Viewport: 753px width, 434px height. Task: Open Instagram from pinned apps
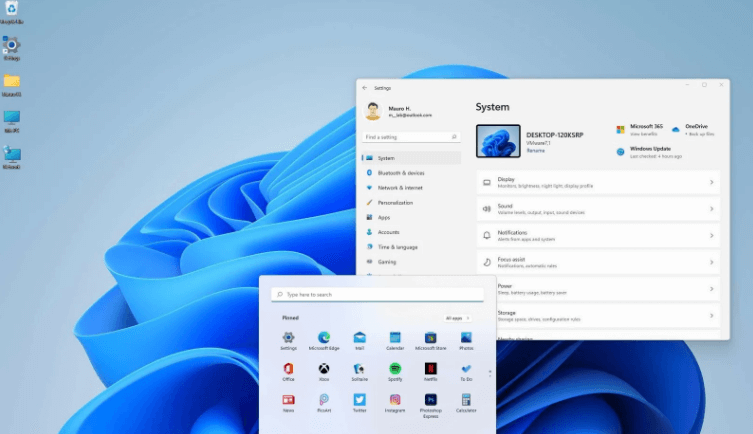(x=395, y=403)
